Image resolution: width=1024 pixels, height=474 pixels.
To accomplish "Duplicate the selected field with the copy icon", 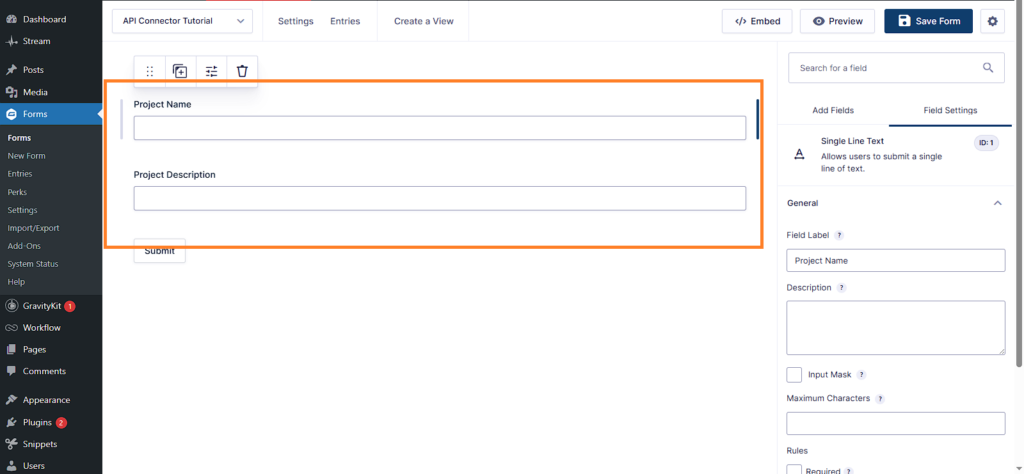I will (x=180, y=71).
